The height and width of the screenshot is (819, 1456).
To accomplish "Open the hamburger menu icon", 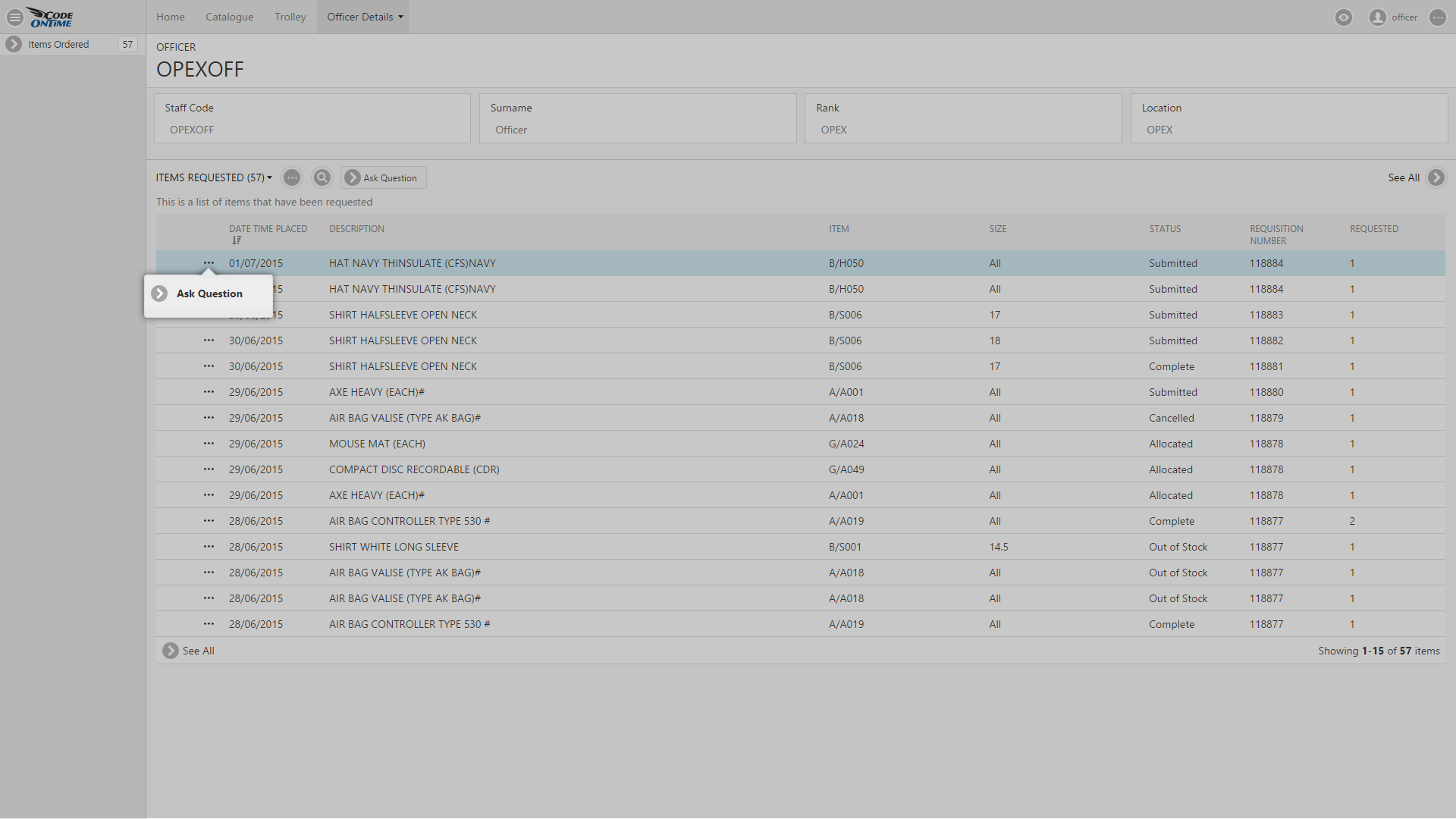I will pyautogui.click(x=14, y=17).
